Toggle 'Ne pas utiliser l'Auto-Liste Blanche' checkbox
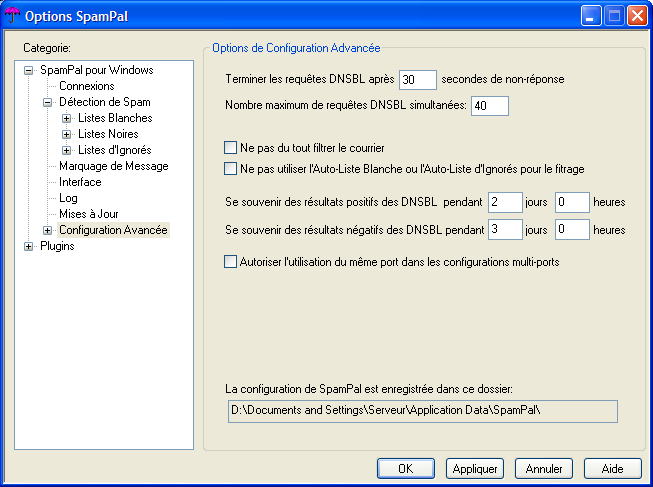 click(230, 169)
